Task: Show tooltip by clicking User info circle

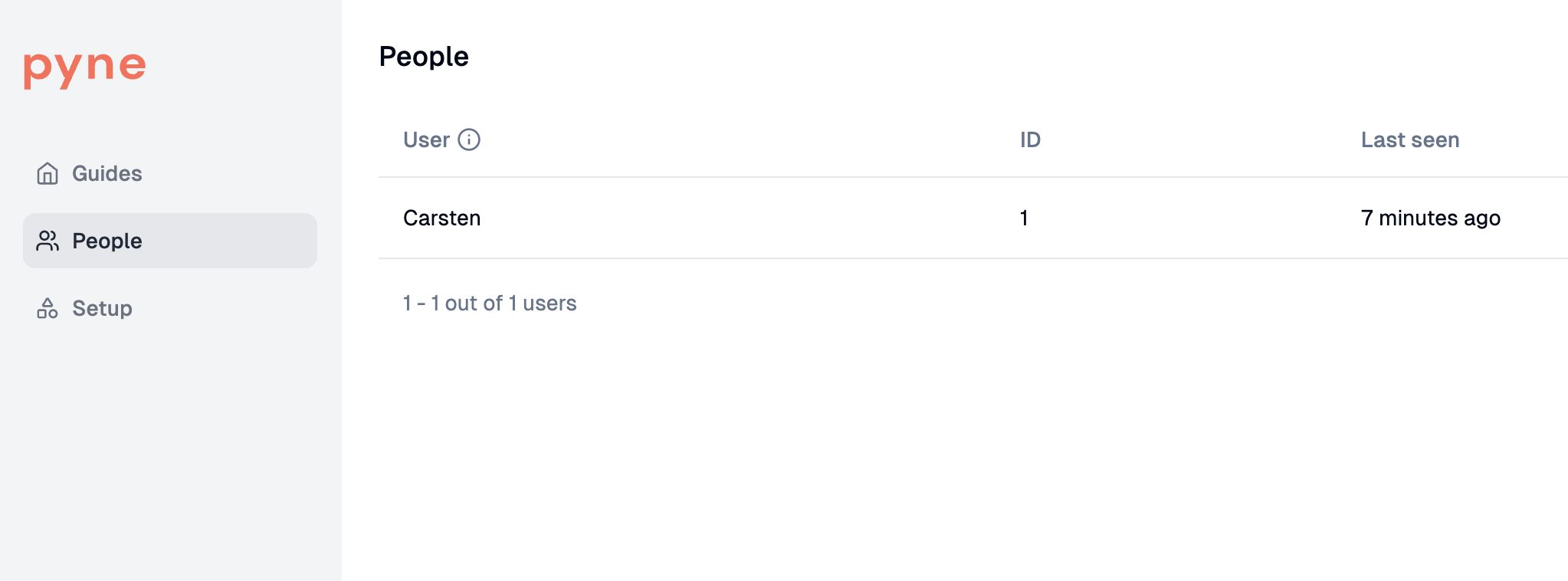Action: coord(470,140)
